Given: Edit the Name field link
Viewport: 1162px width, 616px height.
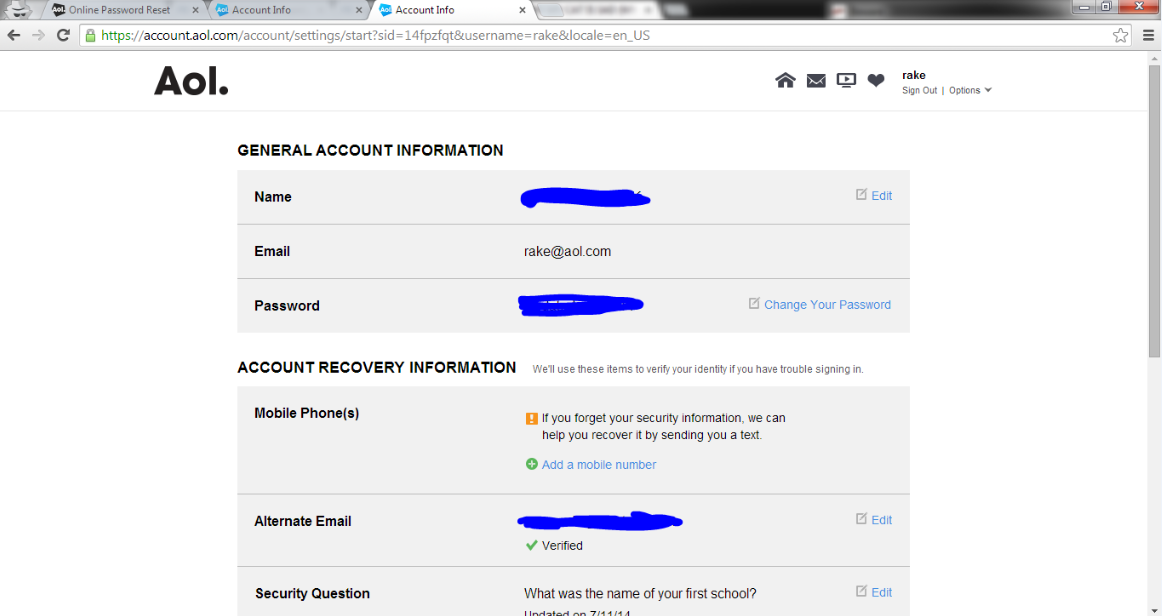Looking at the screenshot, I should pos(881,196).
